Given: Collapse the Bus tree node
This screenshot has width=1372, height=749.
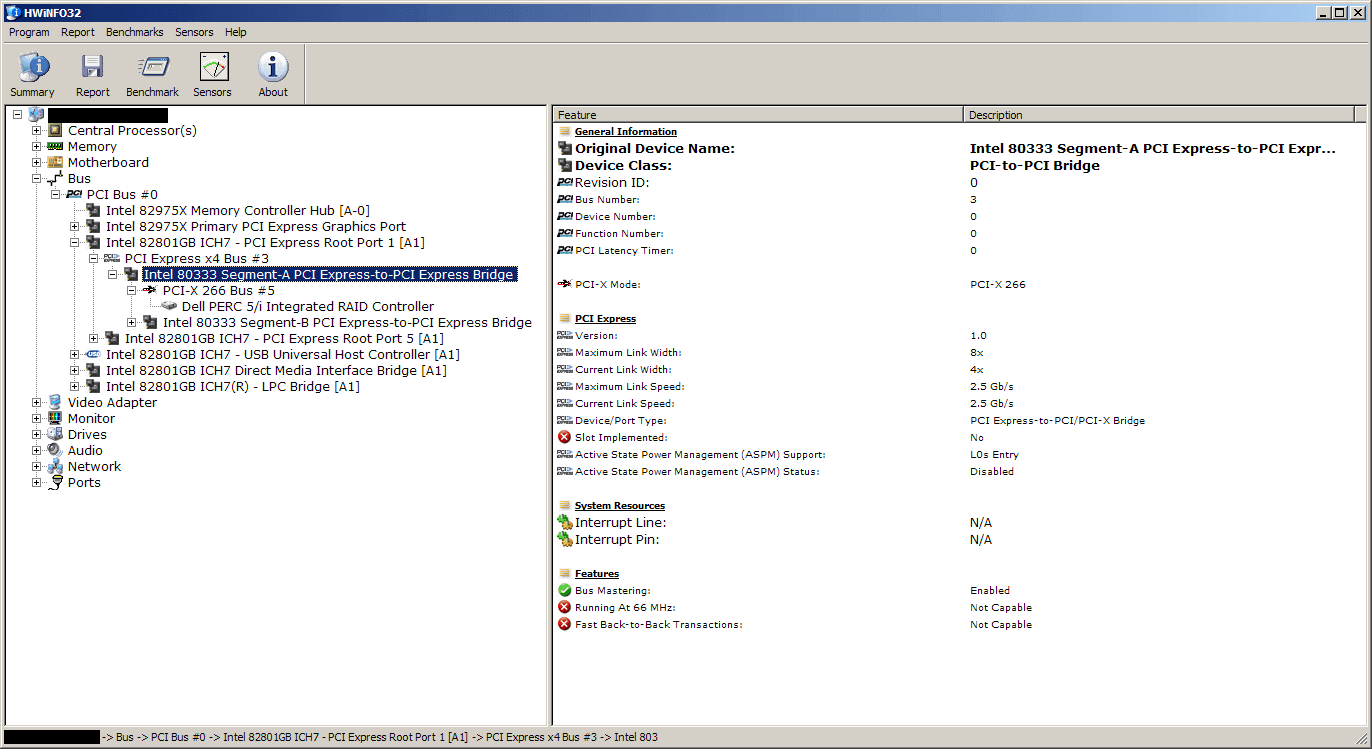Looking at the screenshot, I should [x=37, y=178].
